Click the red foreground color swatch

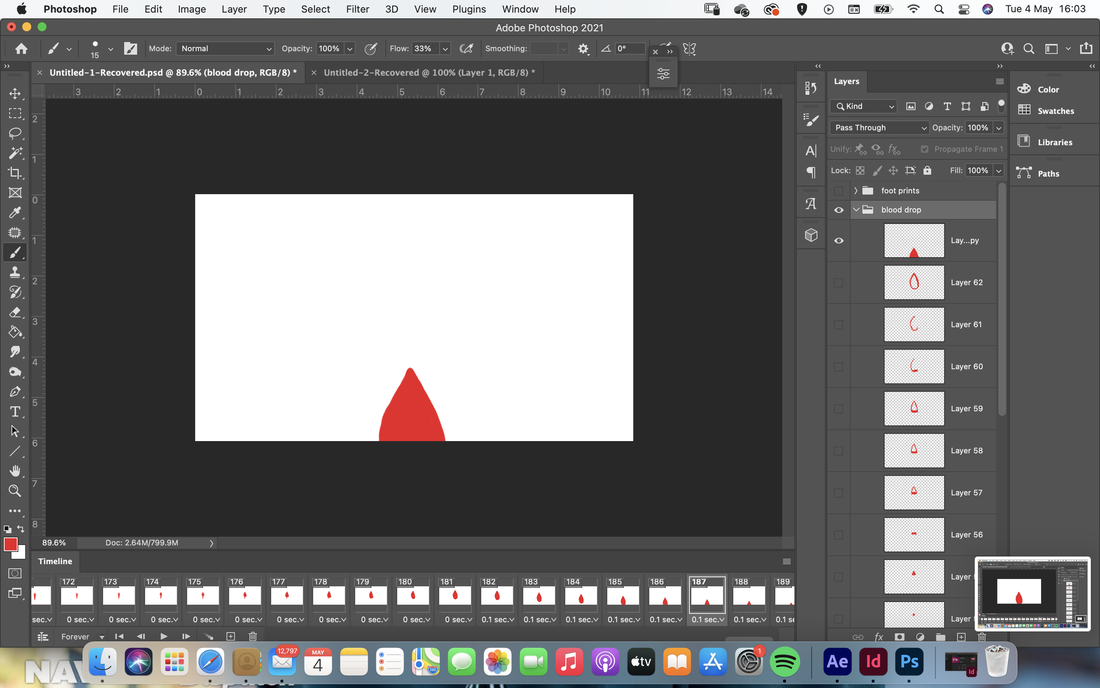(x=11, y=544)
